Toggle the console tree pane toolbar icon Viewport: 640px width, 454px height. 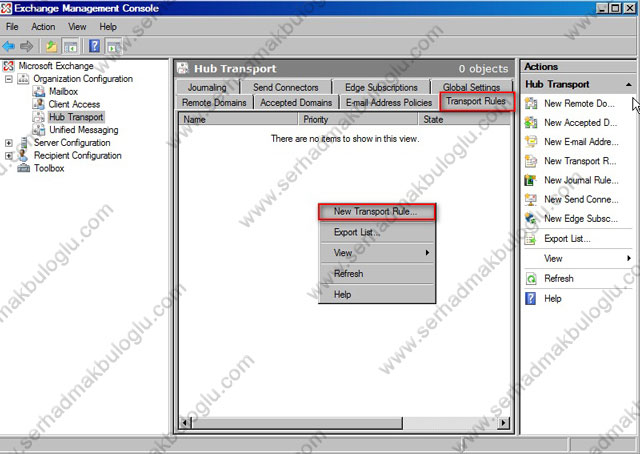70,46
